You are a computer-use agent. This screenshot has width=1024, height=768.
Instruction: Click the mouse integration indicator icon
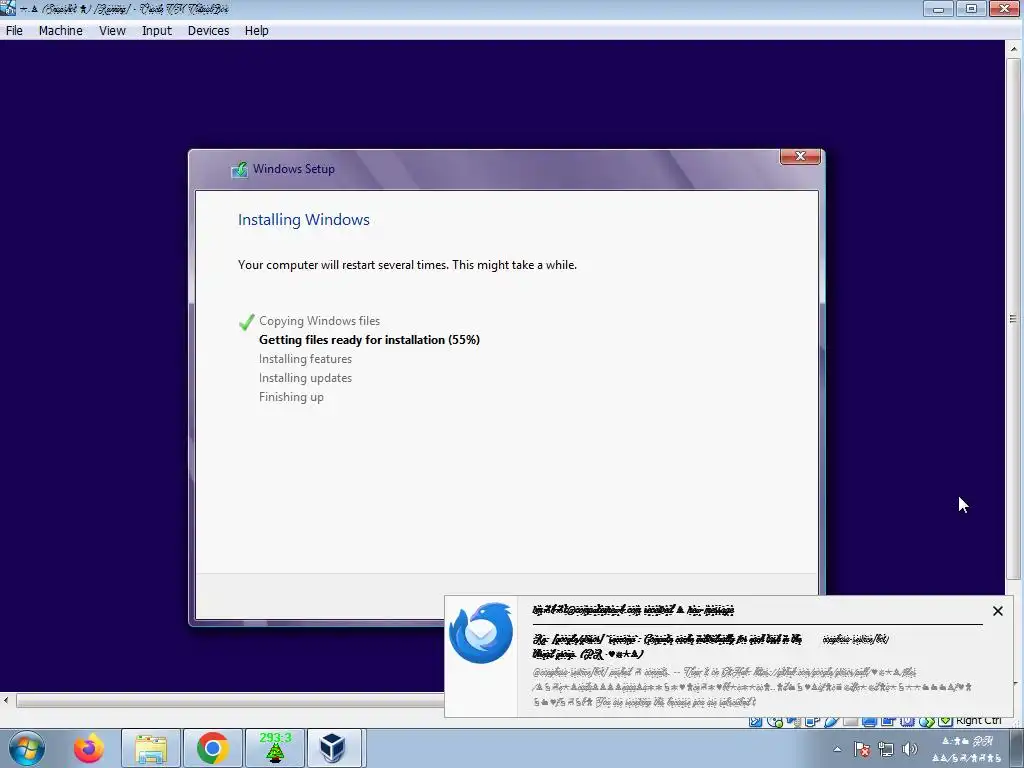[x=926, y=720]
